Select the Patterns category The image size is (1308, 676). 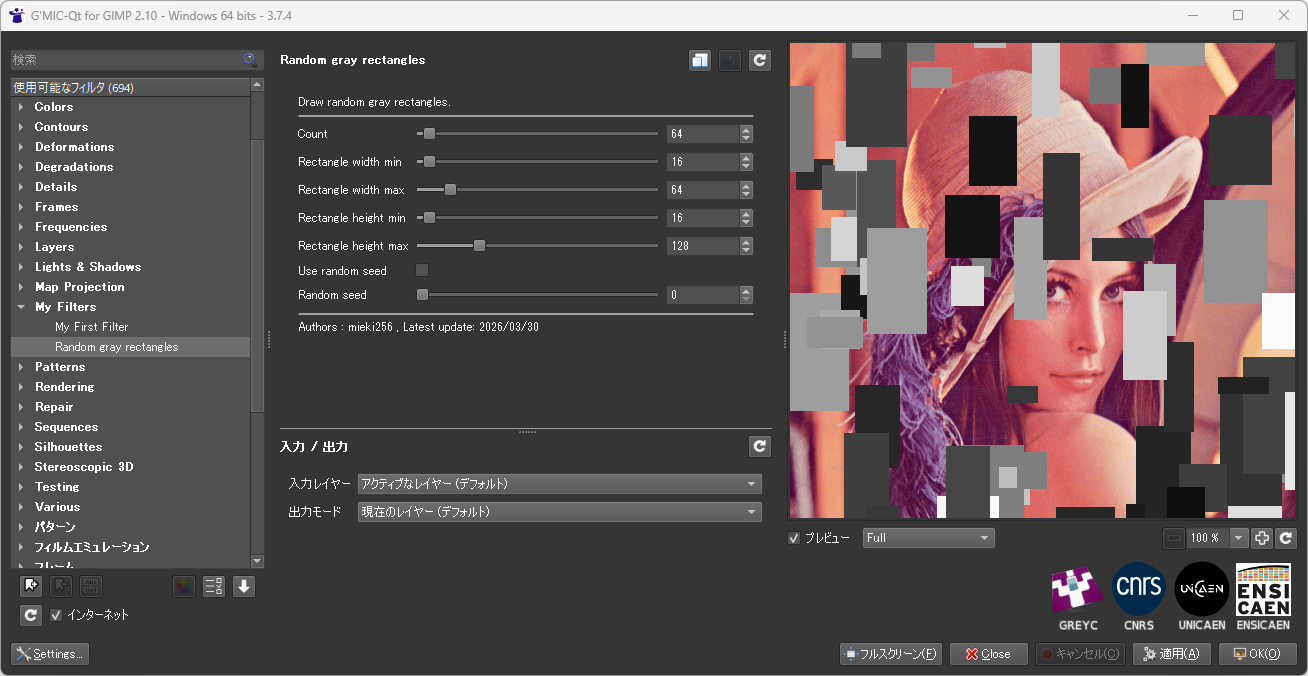[60, 367]
